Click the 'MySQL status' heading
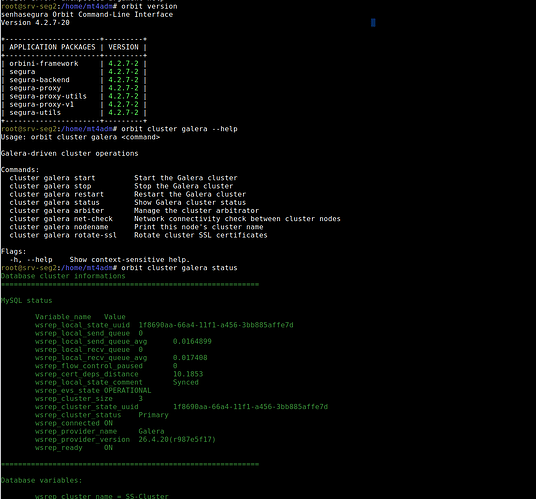Image resolution: width=536 pixels, height=499 pixels. pos(26,301)
